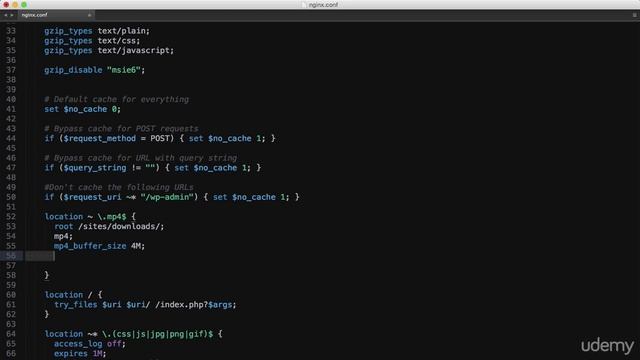Click the nginx.conf document icon in the title bar

303,5
